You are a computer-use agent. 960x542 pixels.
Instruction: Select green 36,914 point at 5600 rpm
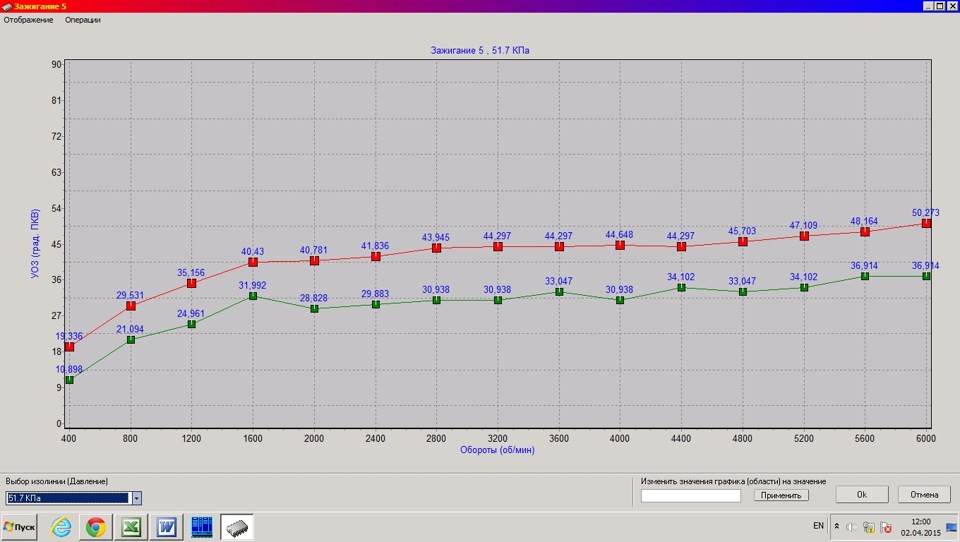(864, 276)
